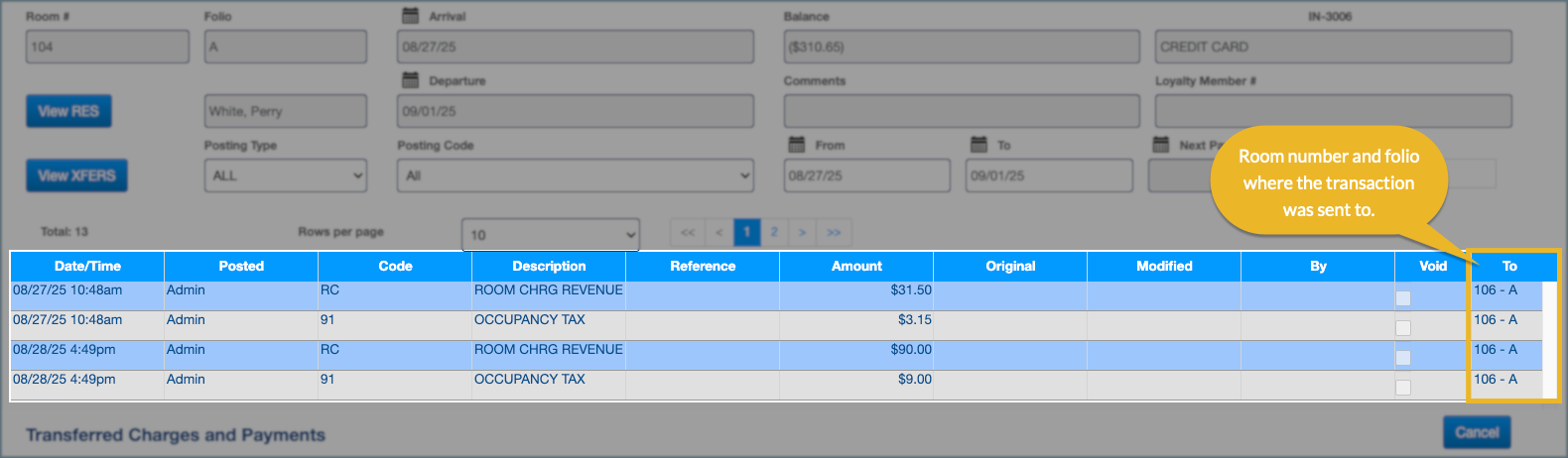Screen dimensions: 1568x458
Task: Tick Void checkbox for $90.00 room charge
Action: tap(1403, 358)
